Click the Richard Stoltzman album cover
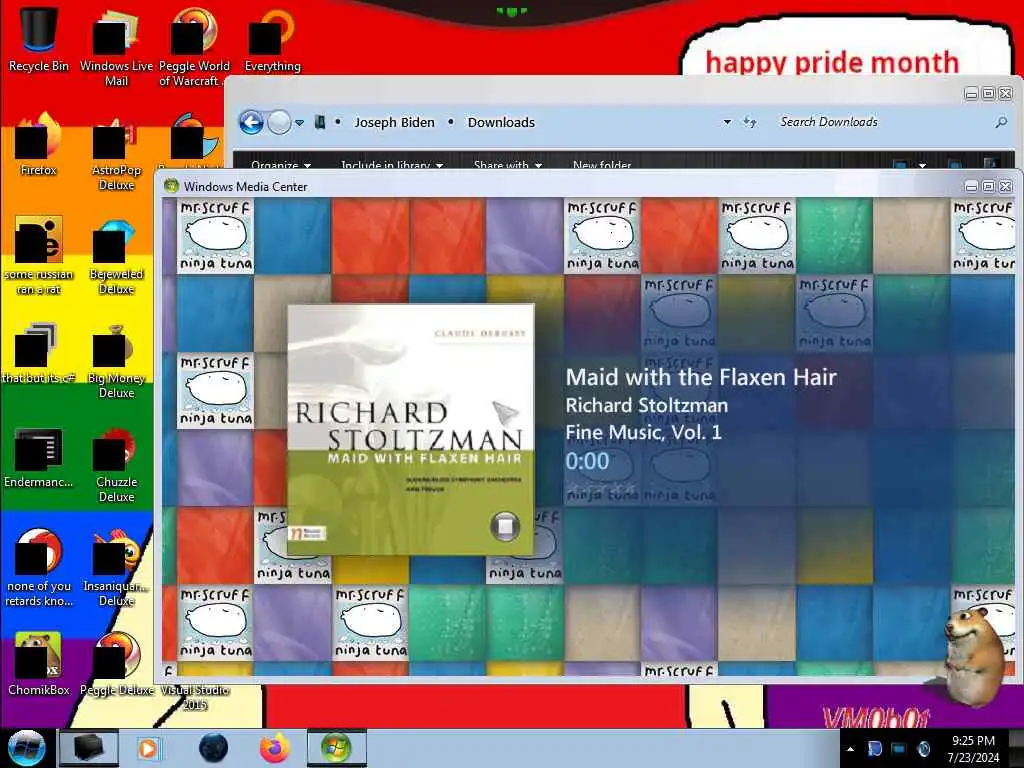Screen dimensions: 1024x768 (x=411, y=430)
